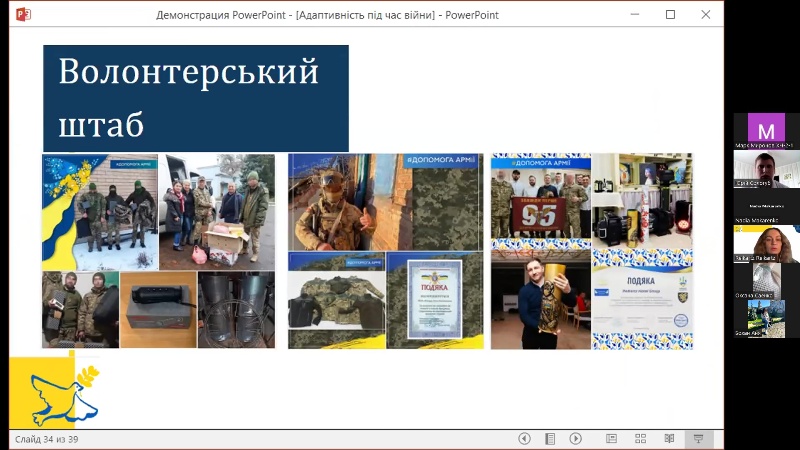
Task: Select the male participant video with white background
Action: pos(766,169)
